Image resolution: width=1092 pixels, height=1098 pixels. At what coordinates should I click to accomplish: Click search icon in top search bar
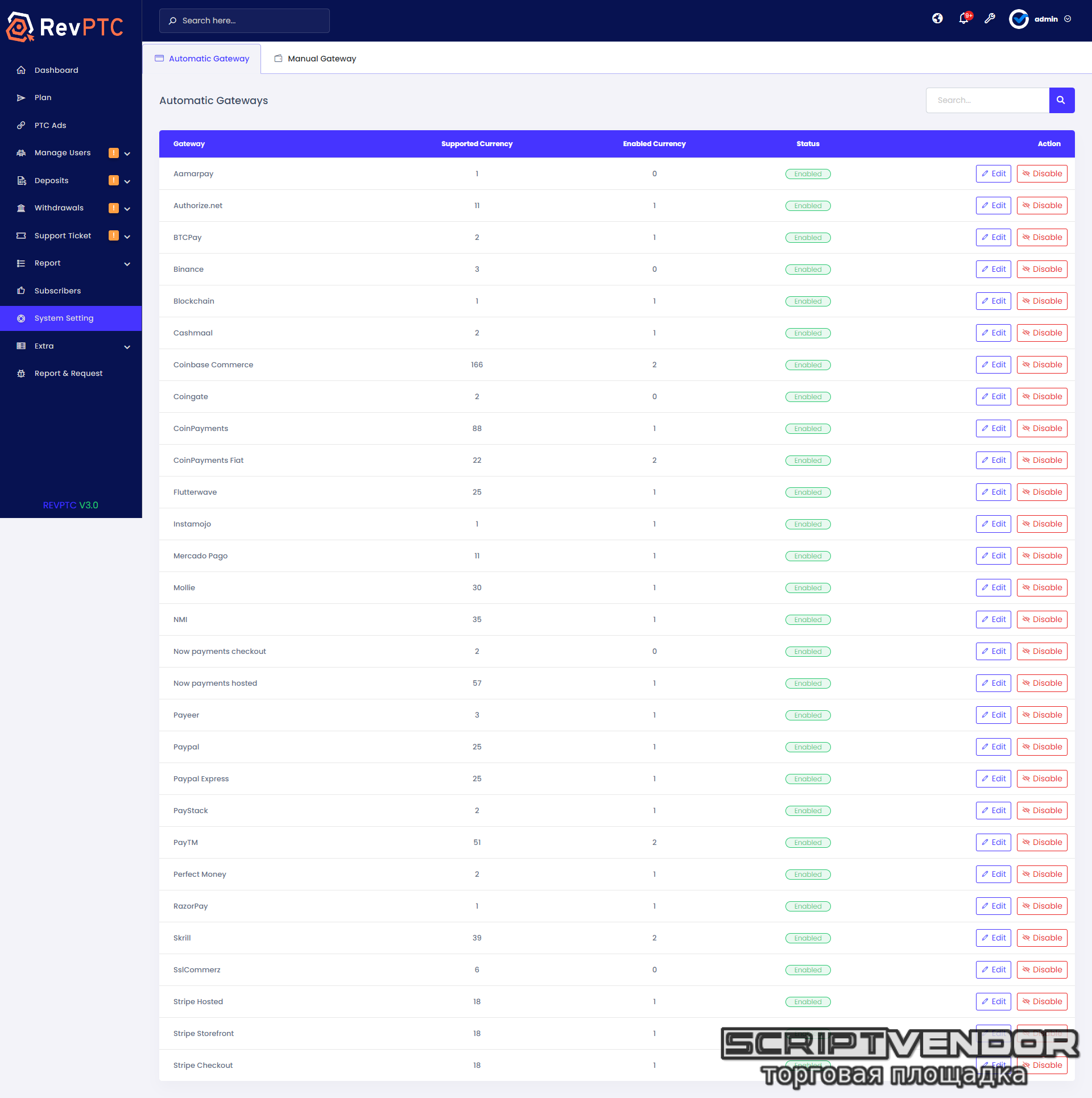point(172,20)
